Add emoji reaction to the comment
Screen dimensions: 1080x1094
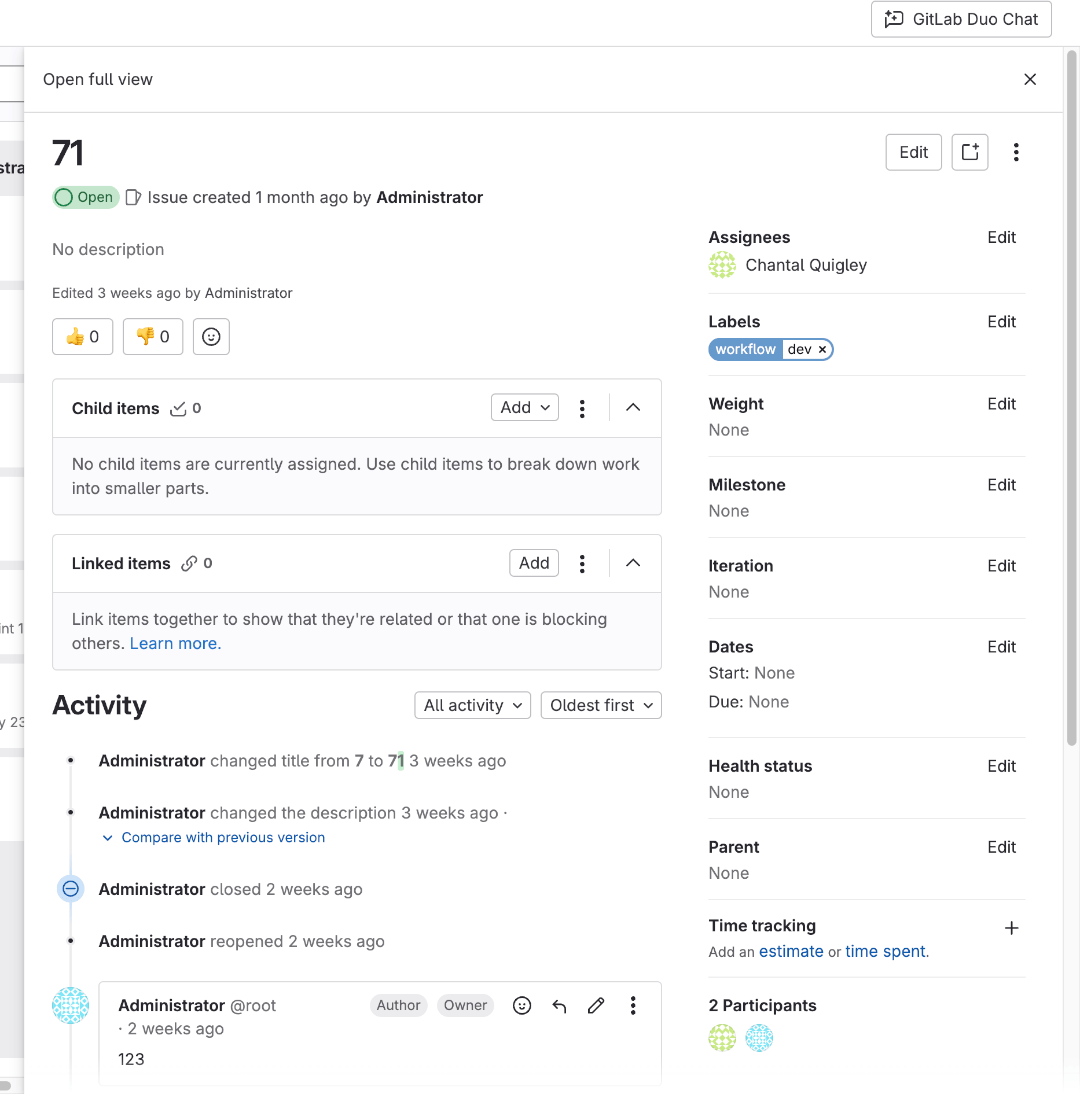tap(522, 1006)
